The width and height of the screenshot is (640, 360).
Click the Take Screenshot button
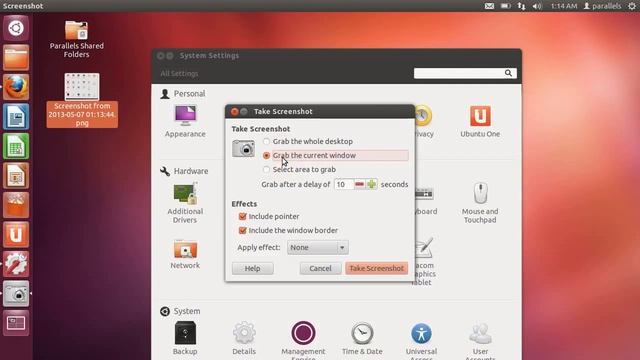(376, 268)
